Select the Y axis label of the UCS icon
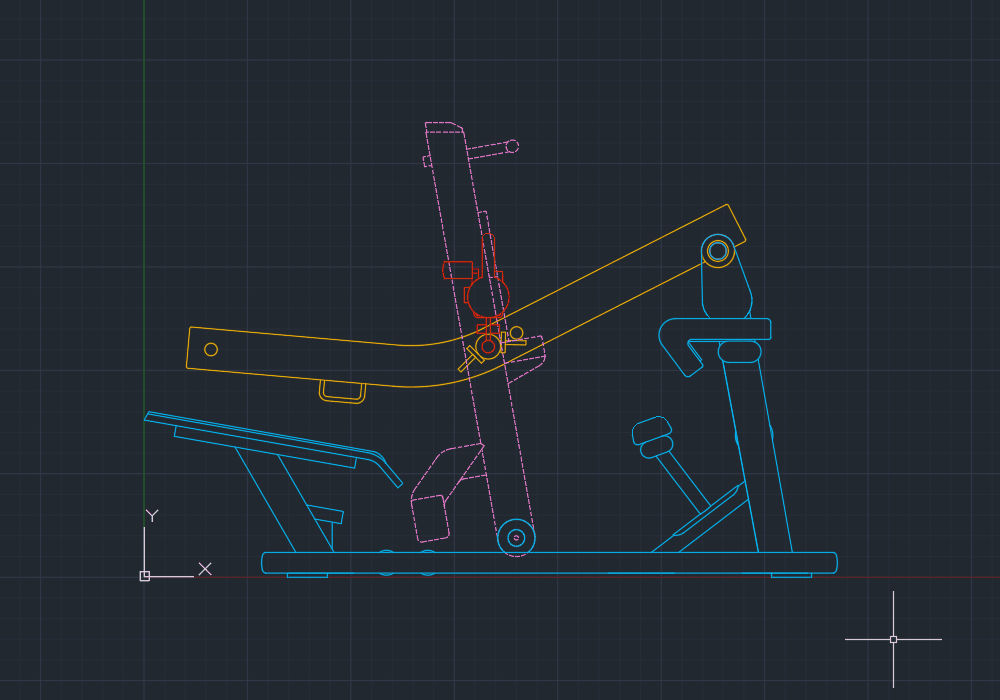Image resolution: width=1000 pixels, height=700 pixels. (x=151, y=516)
